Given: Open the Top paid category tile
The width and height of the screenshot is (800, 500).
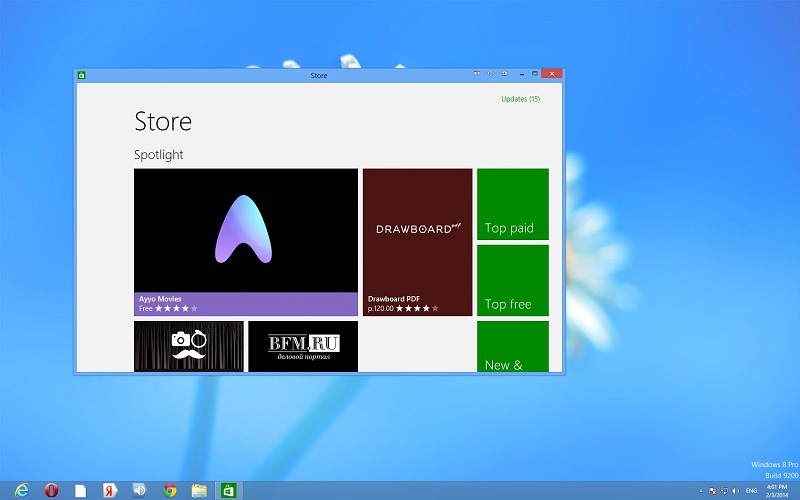Looking at the screenshot, I should click(x=513, y=204).
